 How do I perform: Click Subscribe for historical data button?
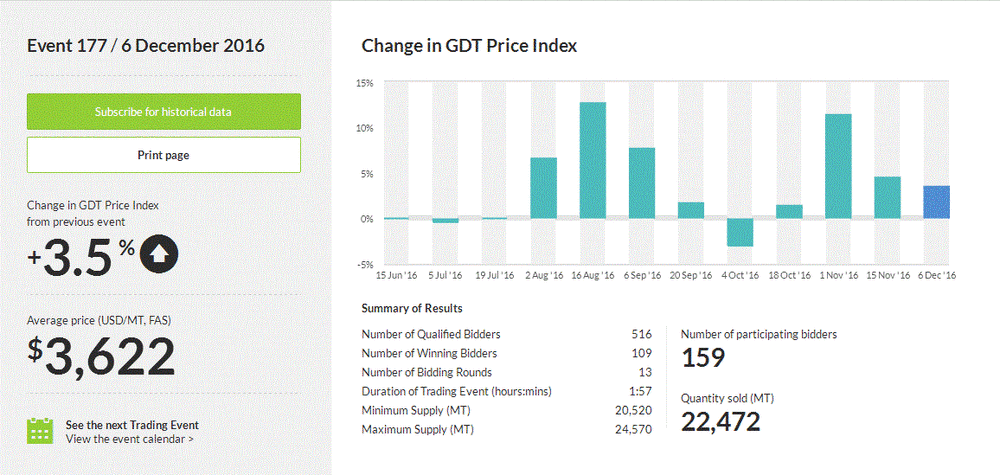(163, 112)
